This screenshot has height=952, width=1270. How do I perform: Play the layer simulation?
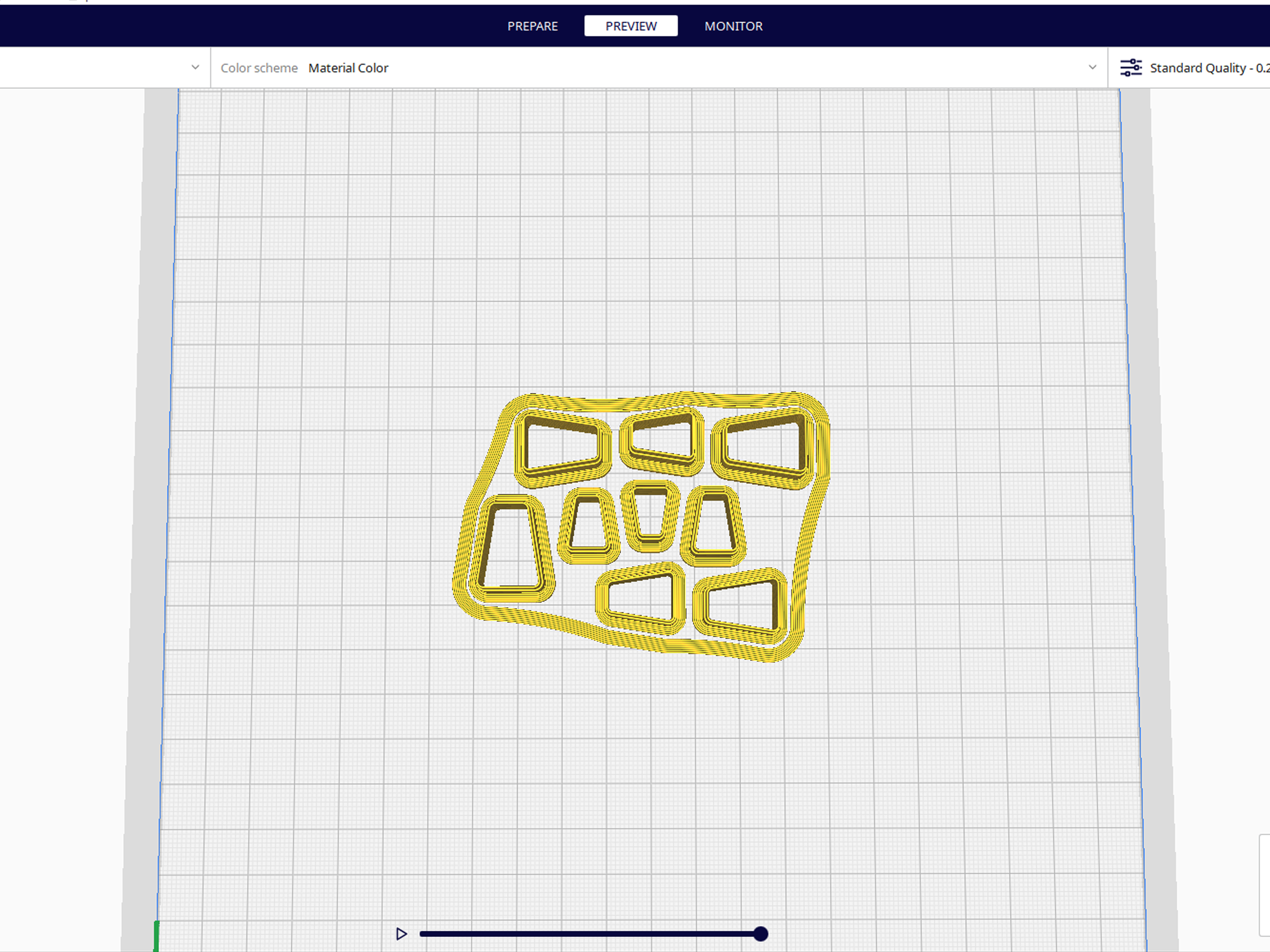point(401,934)
